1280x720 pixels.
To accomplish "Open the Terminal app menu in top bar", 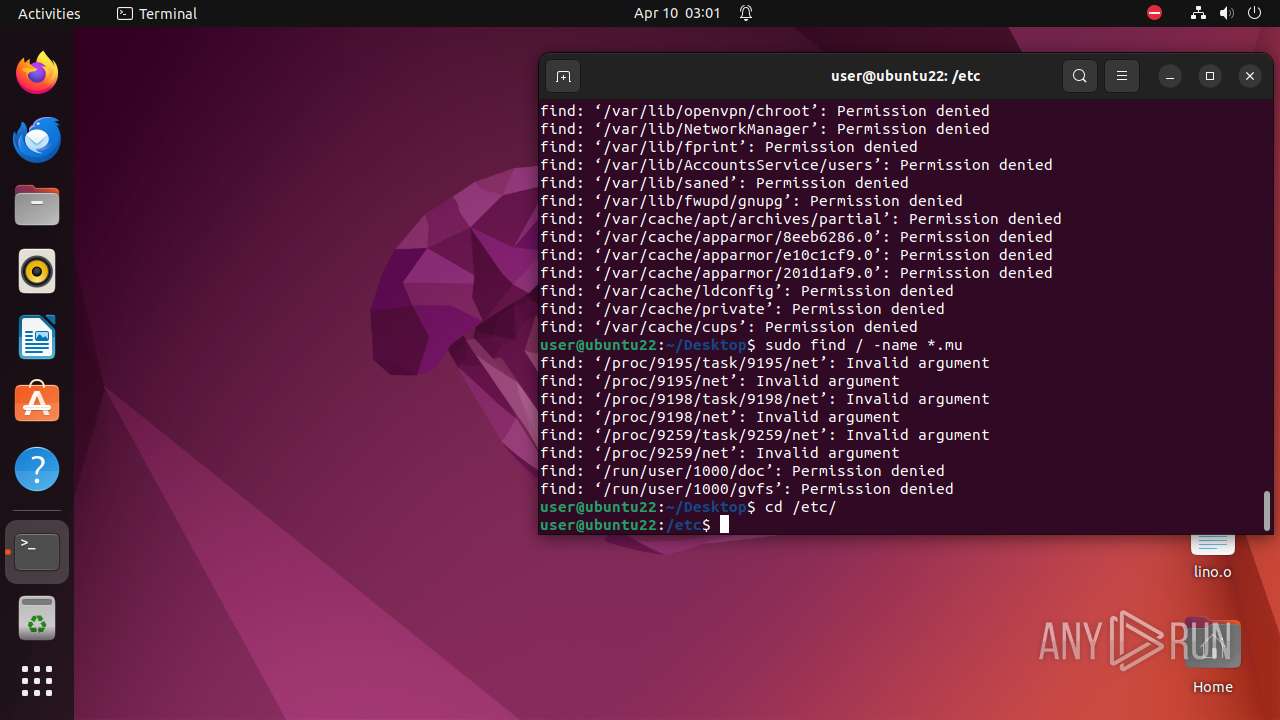I will 157,13.
